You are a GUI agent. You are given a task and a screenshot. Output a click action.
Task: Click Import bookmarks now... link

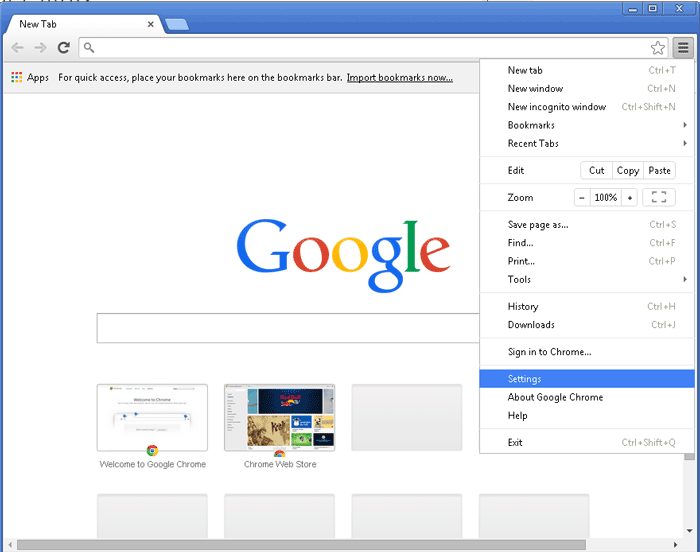coord(400,78)
